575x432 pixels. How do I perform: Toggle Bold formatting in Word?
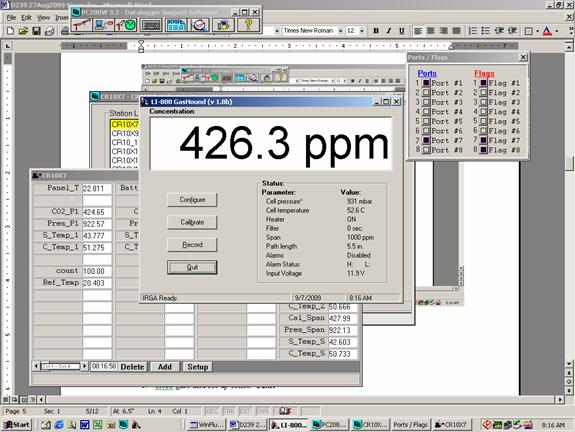(376, 31)
